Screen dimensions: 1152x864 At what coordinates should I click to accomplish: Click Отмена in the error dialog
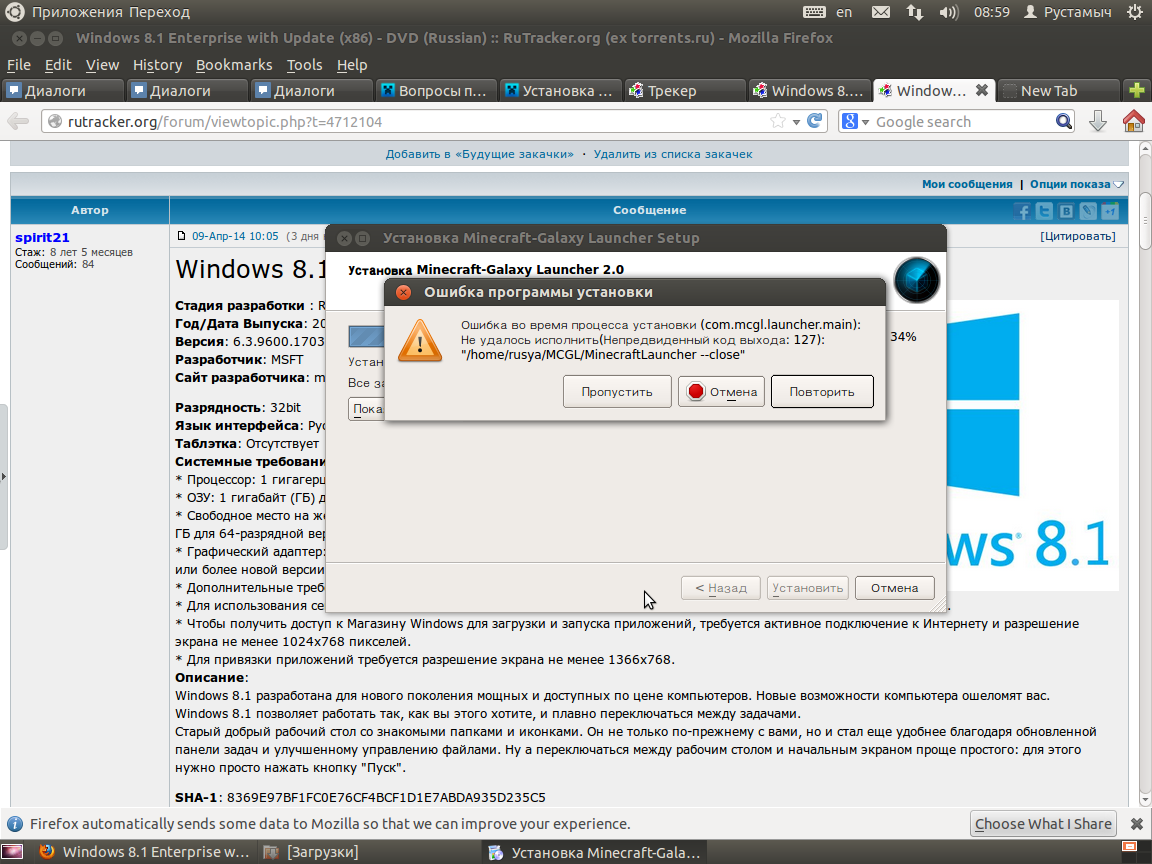[x=721, y=392]
